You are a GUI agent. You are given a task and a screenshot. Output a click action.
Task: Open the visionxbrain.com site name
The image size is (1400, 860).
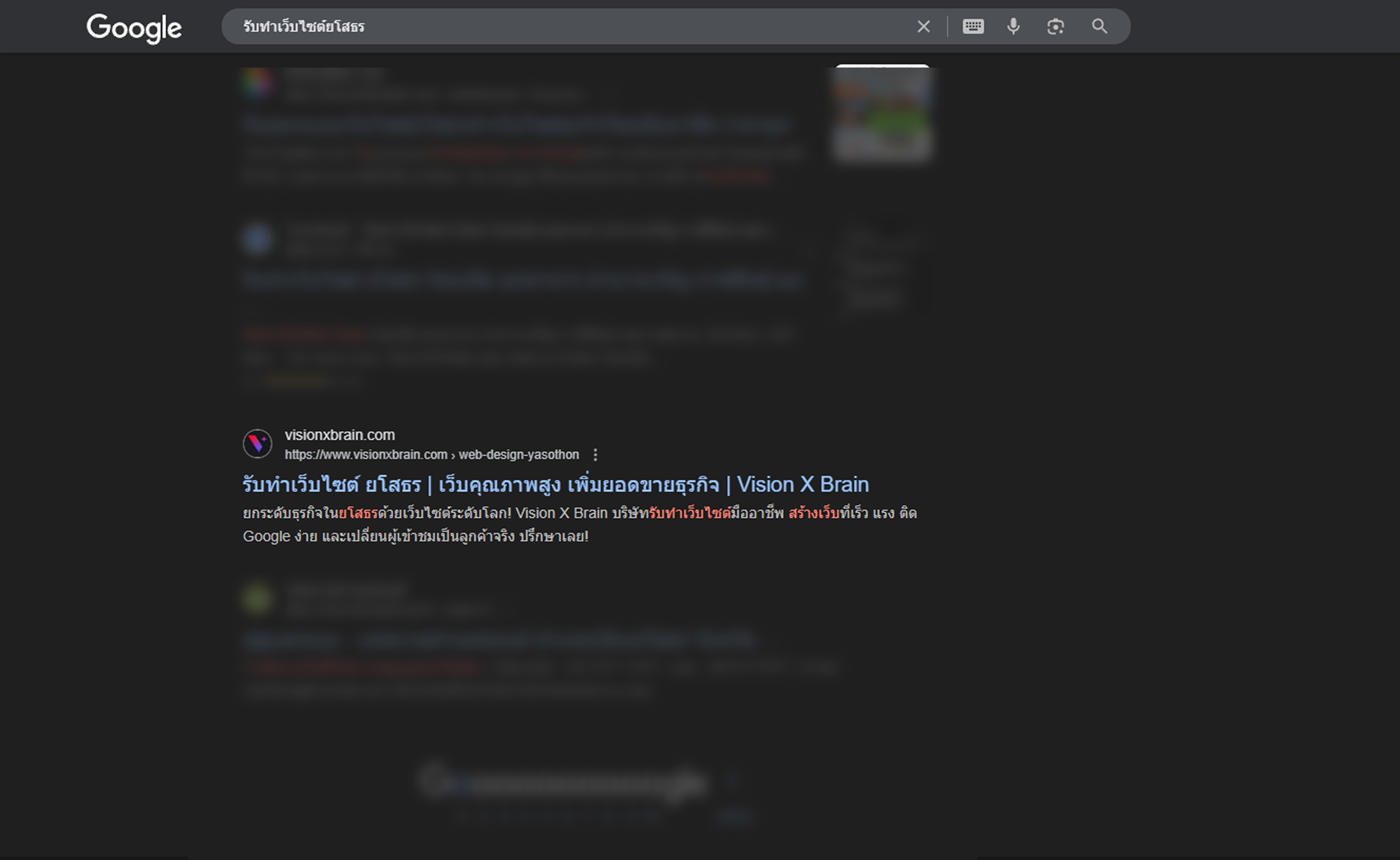pyautogui.click(x=340, y=435)
